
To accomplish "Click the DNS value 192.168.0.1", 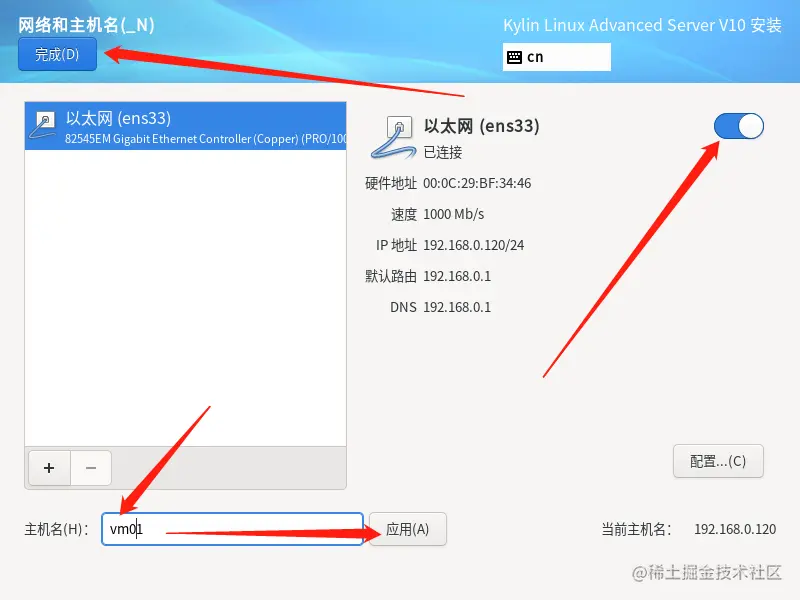I will coord(457,307).
